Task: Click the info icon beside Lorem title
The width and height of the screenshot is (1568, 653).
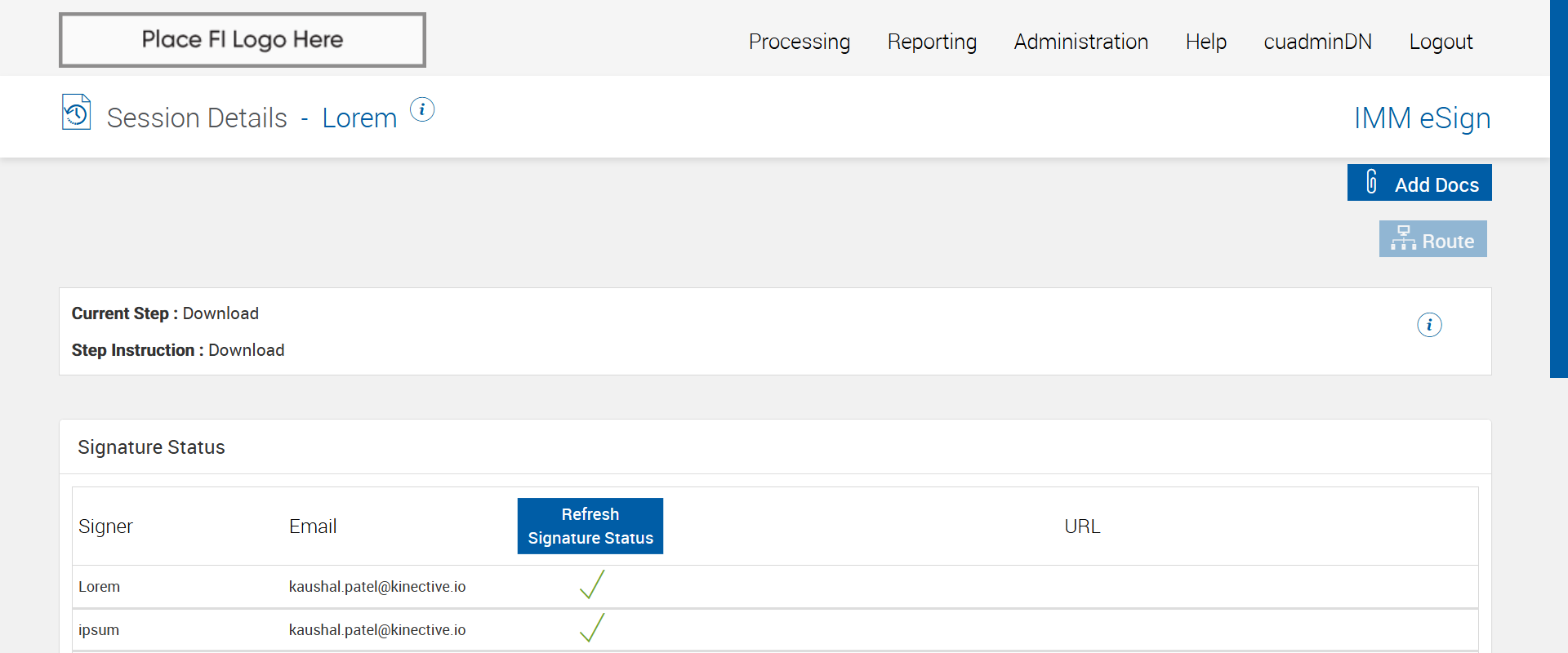Action: [x=422, y=109]
